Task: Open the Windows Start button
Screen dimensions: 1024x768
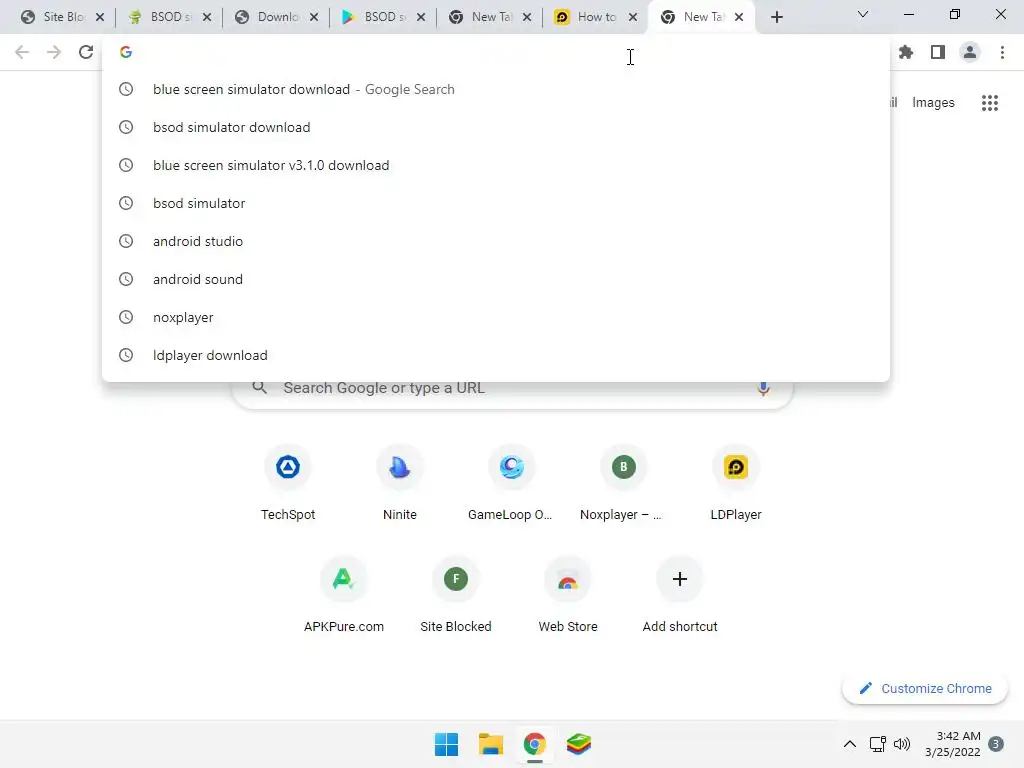Action: (x=447, y=744)
